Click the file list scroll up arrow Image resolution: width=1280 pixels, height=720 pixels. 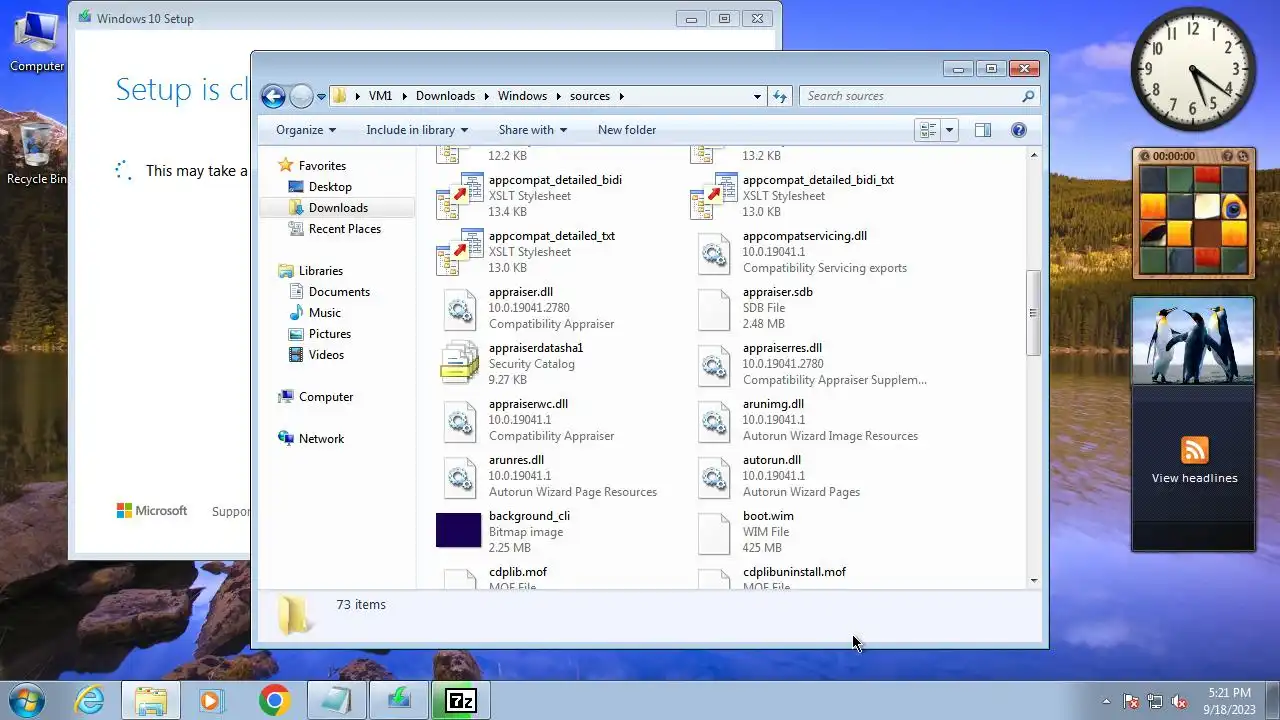[1033, 155]
